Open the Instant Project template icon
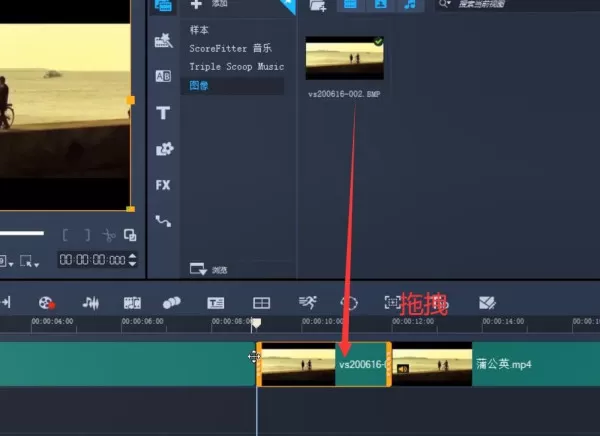 (163, 40)
